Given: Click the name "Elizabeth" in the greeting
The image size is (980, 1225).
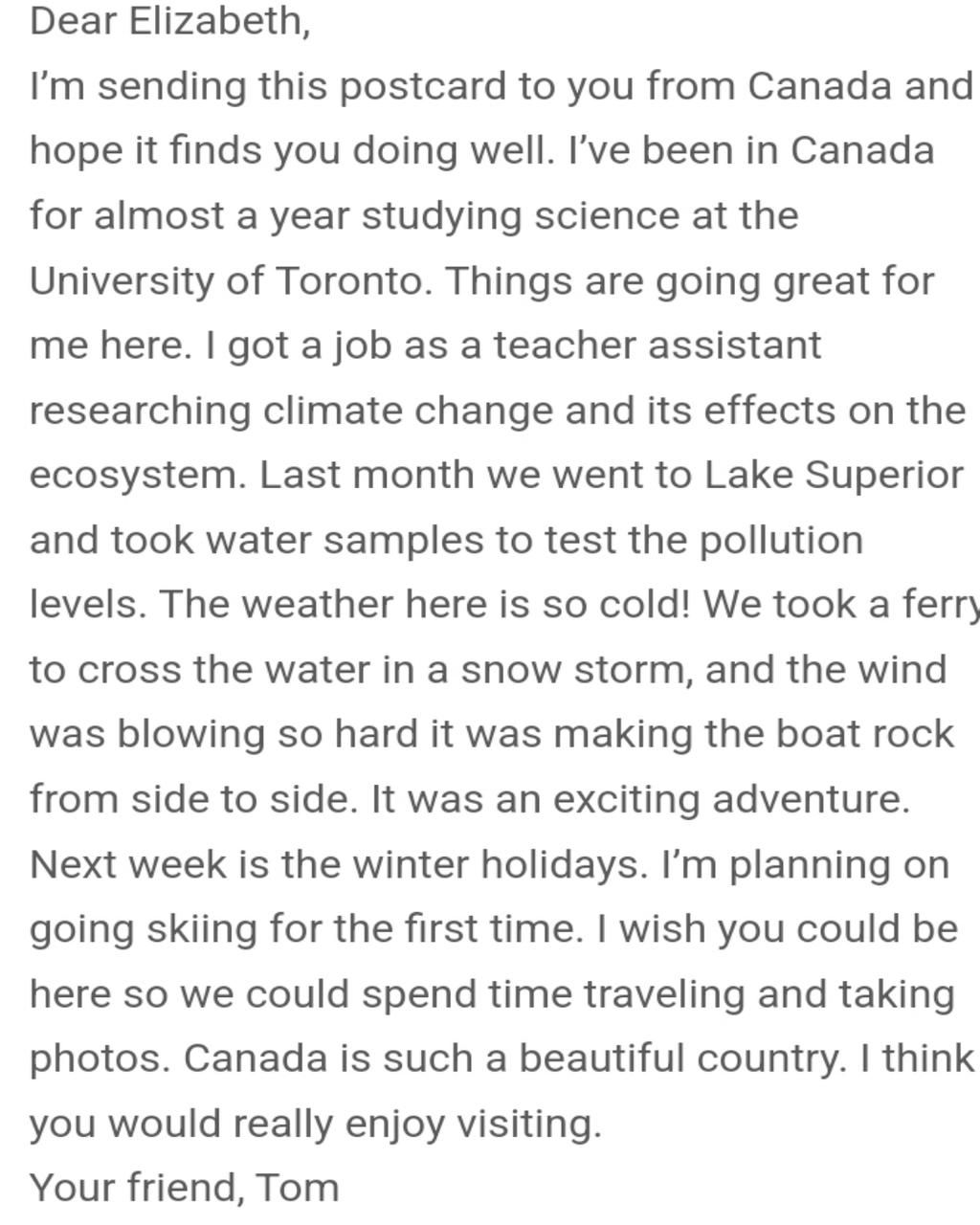Looking at the screenshot, I should tap(218, 21).
